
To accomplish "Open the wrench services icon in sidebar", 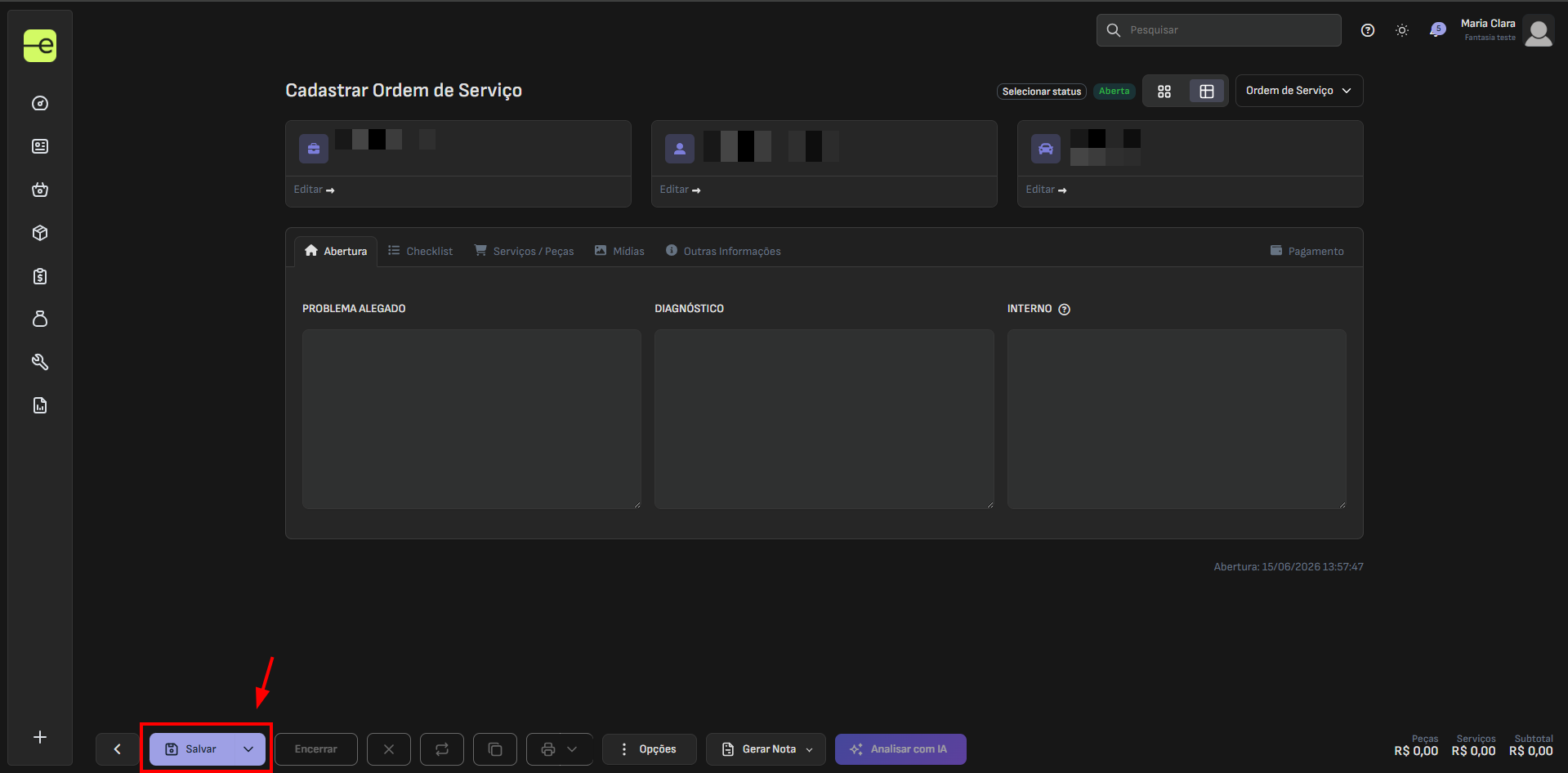I will coord(40,362).
